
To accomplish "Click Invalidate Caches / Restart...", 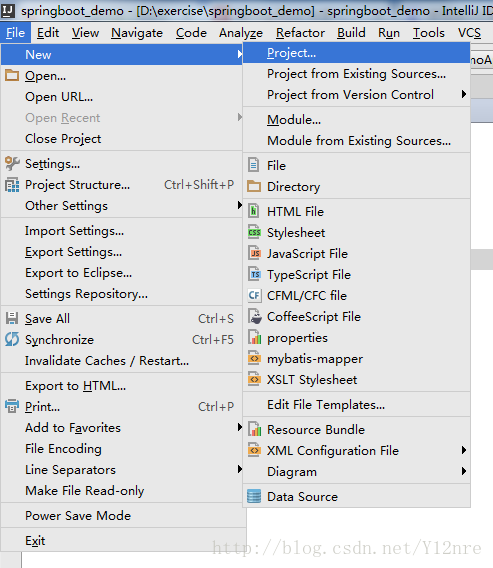I will coord(107,361).
